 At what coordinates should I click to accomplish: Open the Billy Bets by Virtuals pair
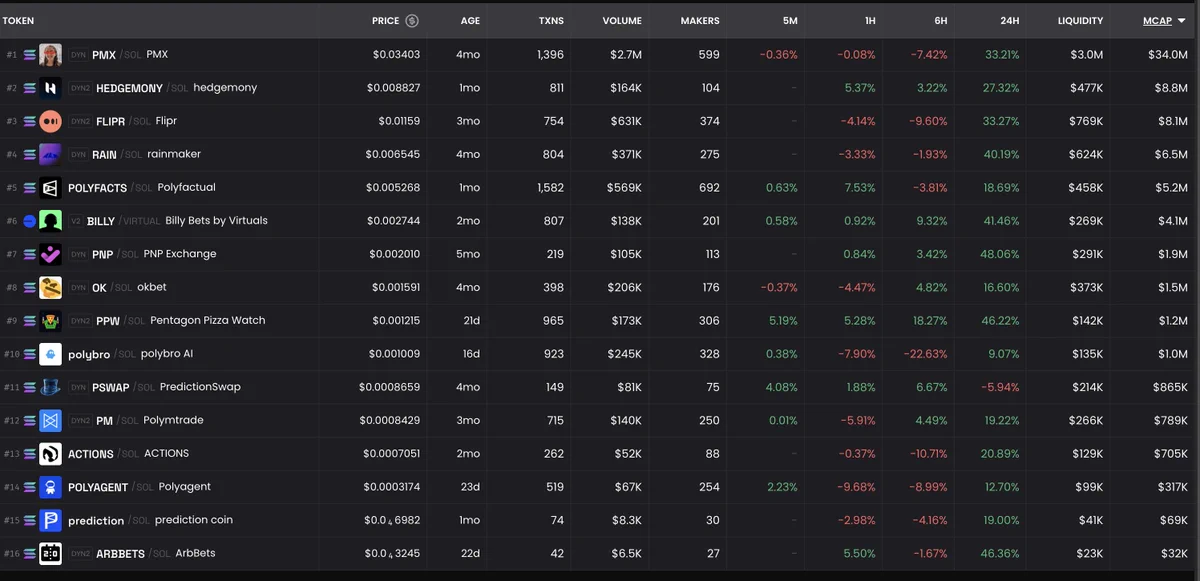216,221
